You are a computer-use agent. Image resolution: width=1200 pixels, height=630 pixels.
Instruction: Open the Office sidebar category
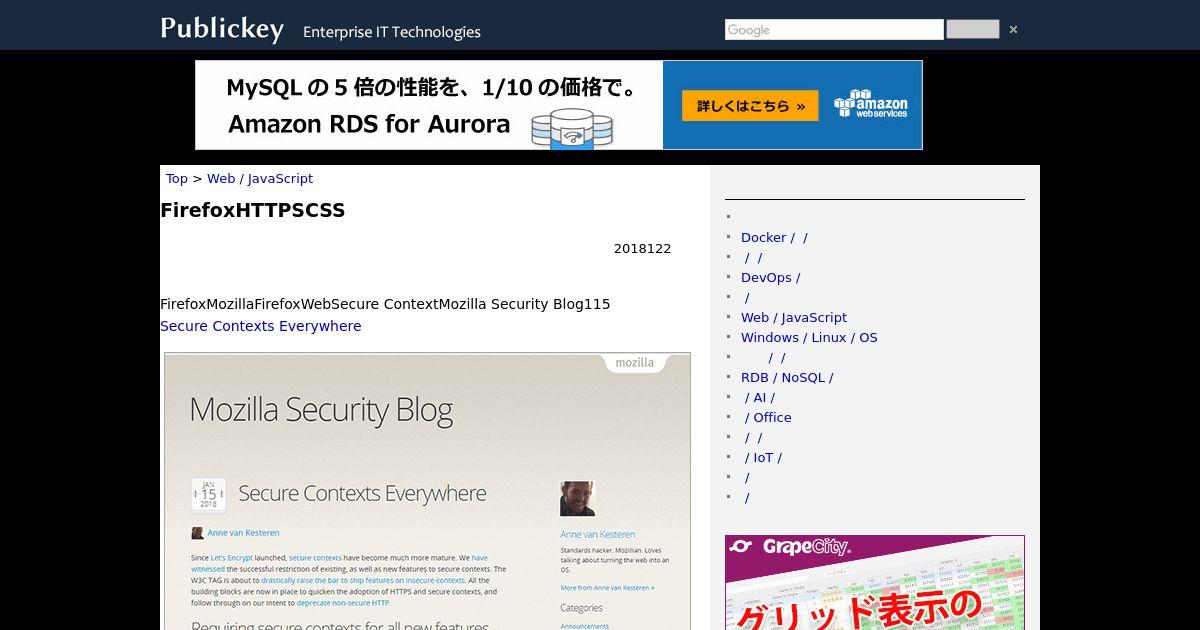coord(767,417)
